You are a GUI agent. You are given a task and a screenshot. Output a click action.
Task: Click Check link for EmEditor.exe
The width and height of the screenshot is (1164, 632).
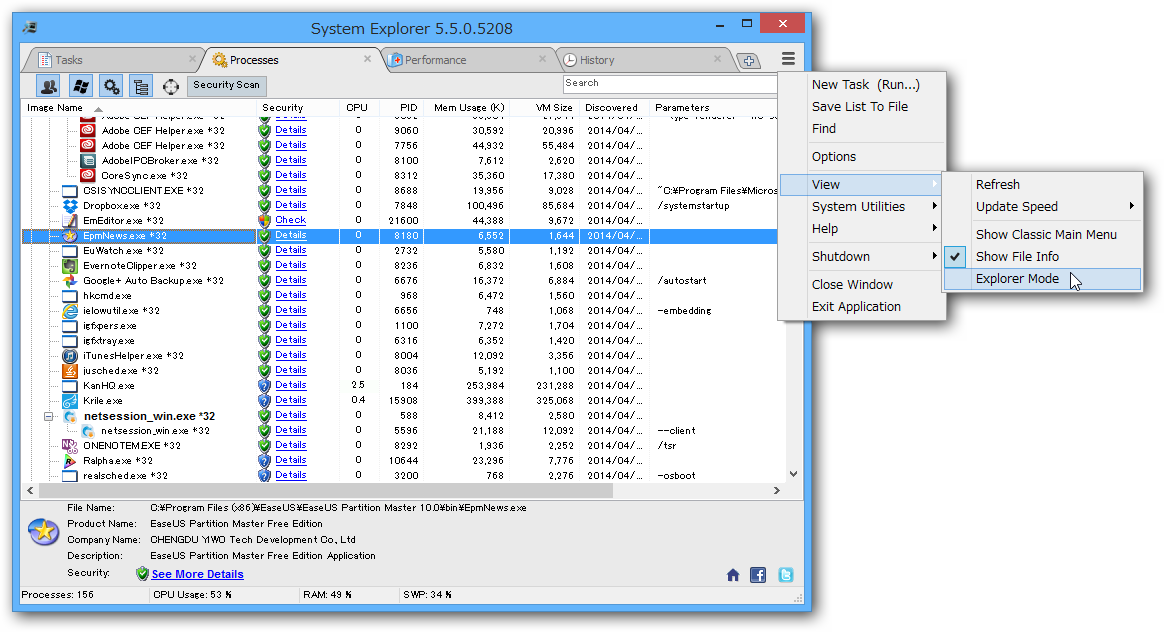(x=290, y=220)
